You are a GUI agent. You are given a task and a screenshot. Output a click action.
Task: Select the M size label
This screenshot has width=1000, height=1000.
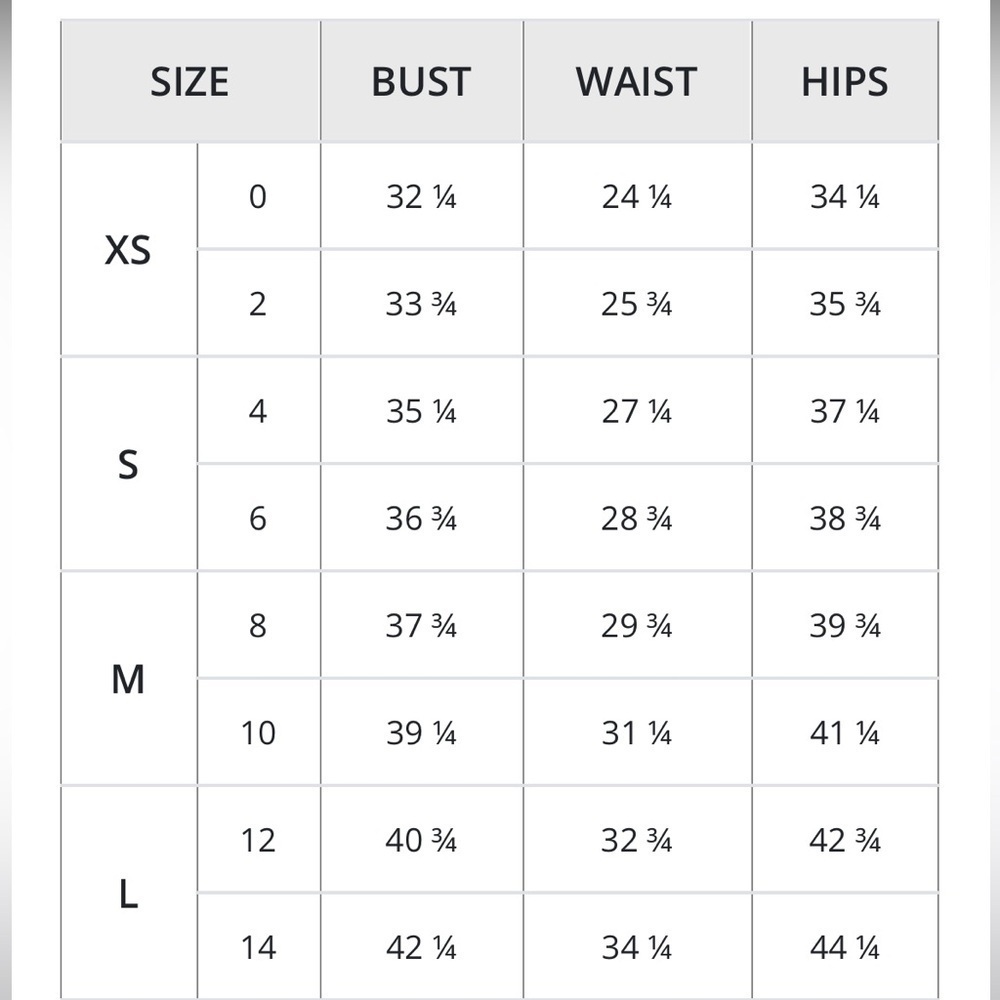click(x=128, y=679)
